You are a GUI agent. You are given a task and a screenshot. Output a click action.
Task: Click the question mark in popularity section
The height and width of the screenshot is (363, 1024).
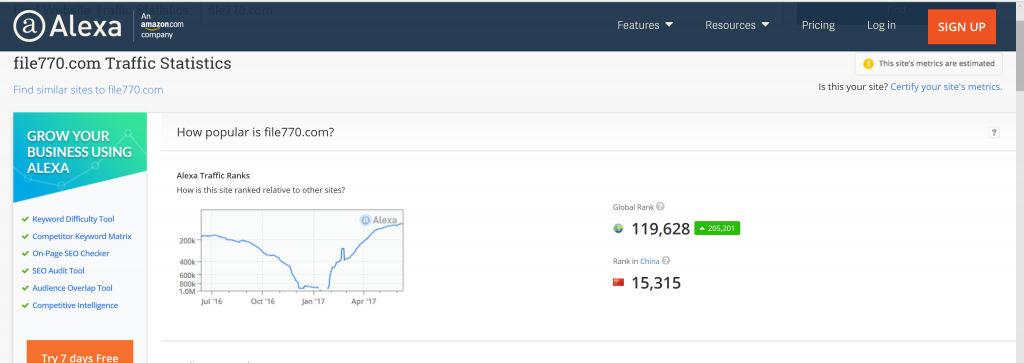point(994,133)
